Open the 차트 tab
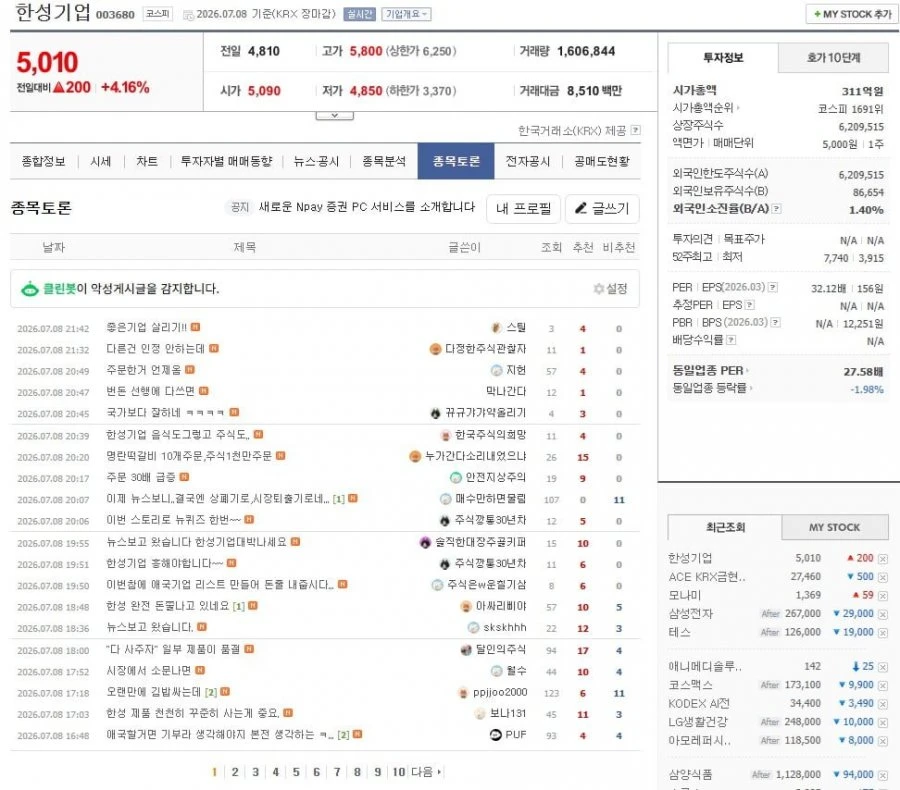The image size is (900, 790). point(147,162)
